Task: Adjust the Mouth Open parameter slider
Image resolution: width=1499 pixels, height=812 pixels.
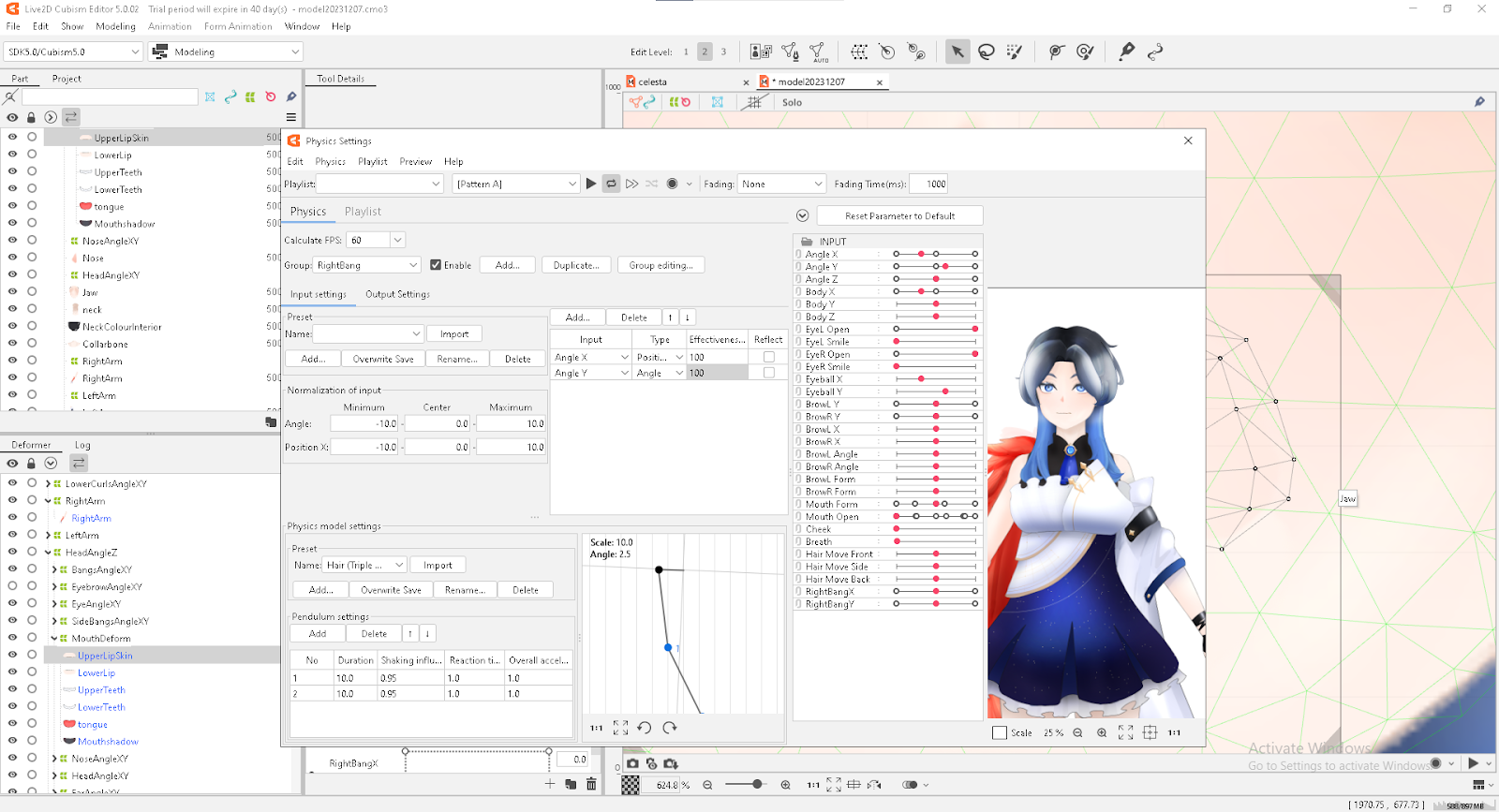Action: click(935, 516)
